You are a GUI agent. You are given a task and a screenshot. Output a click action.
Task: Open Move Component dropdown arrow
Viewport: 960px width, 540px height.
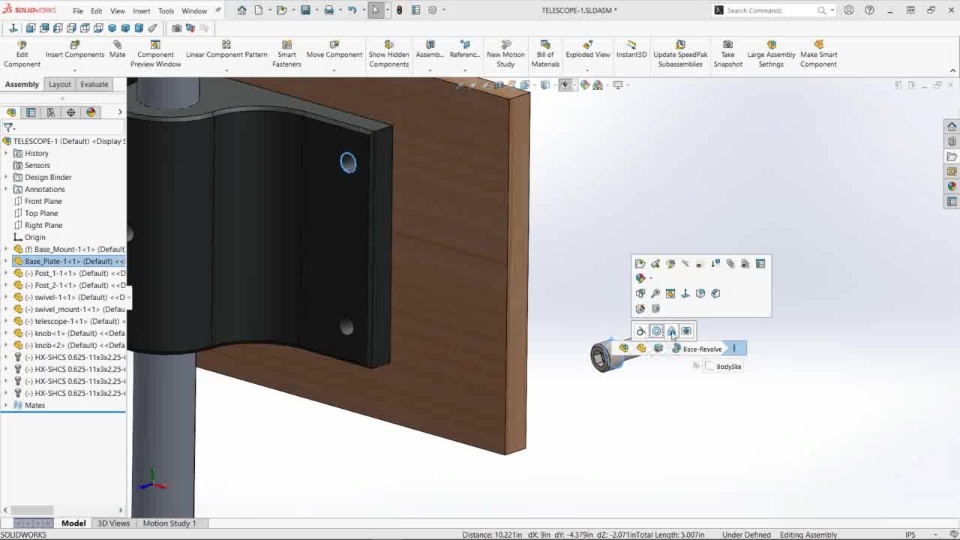tap(334, 70)
